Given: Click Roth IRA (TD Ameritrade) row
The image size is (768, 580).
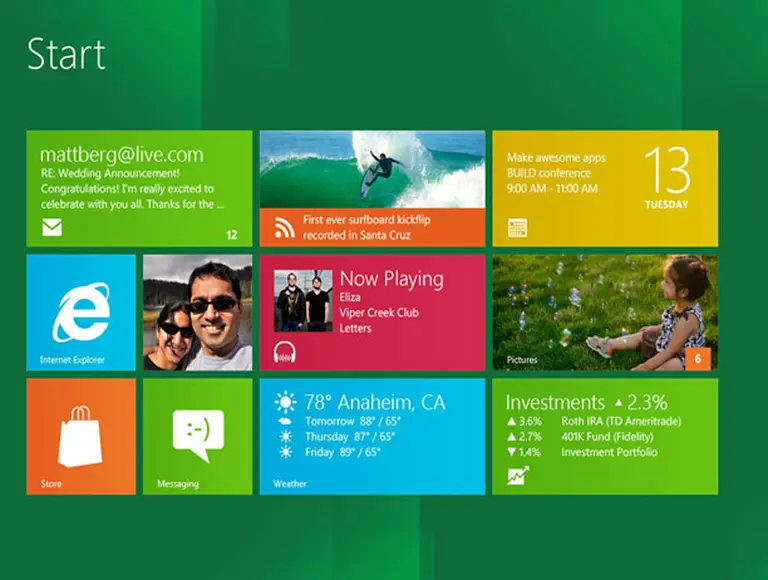Looking at the screenshot, I should coord(621,421).
